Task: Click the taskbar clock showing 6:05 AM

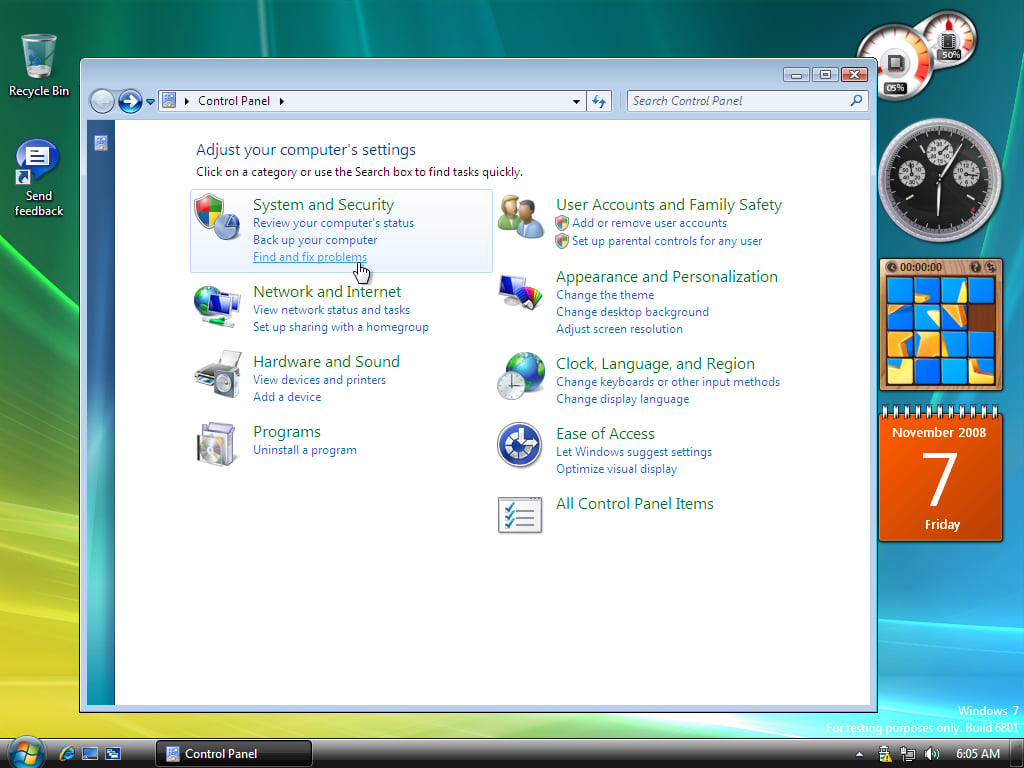Action: point(978,754)
